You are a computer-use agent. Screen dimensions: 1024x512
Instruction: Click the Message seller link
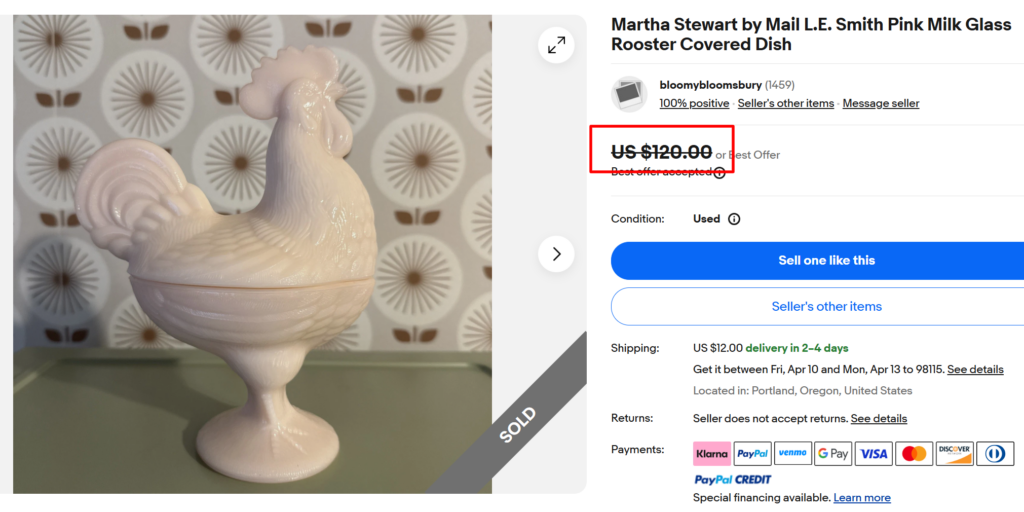[880, 104]
